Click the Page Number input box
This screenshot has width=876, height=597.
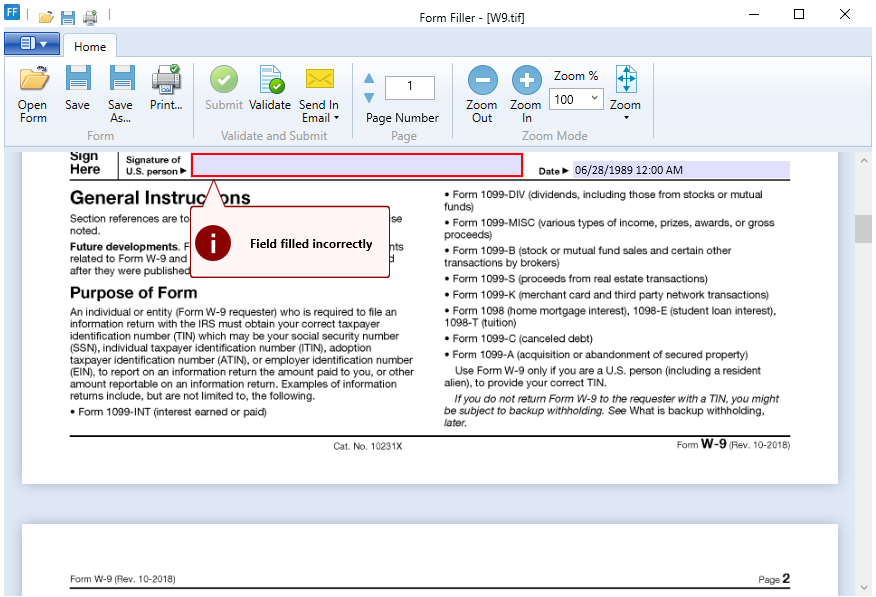tap(410, 87)
